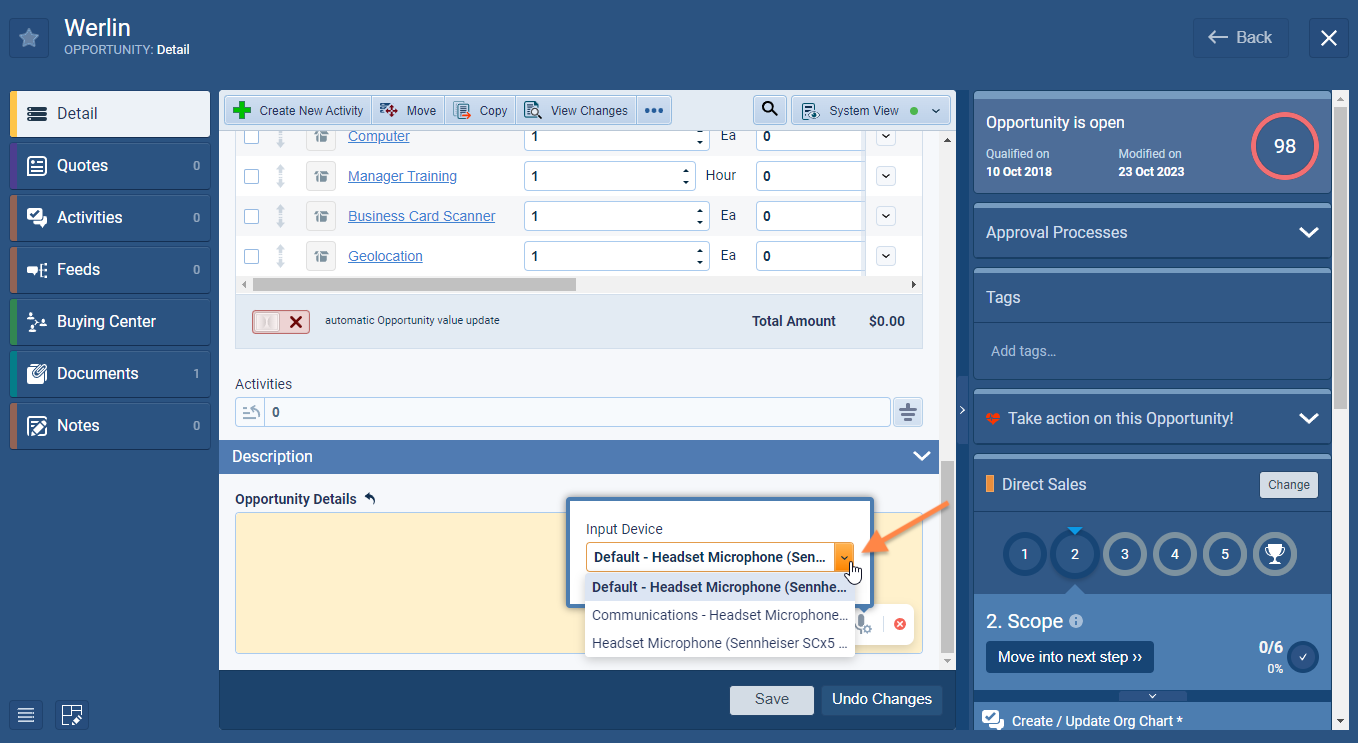Check the Manager Training row checkbox

click(252, 176)
